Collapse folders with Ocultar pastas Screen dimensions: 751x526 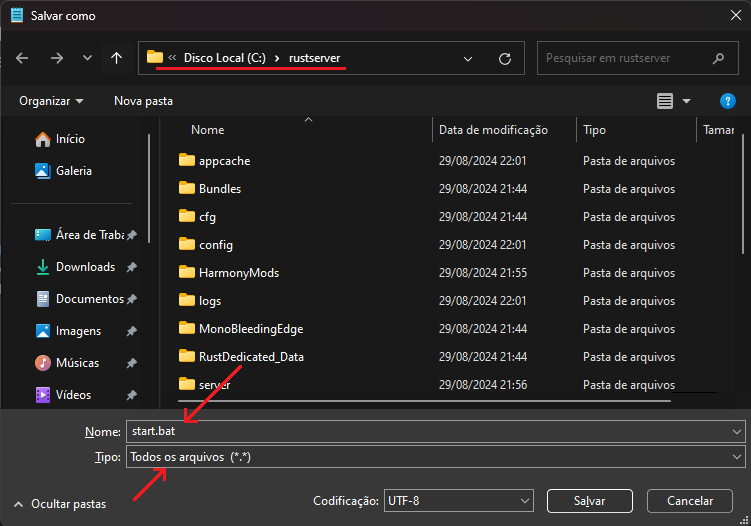60,504
